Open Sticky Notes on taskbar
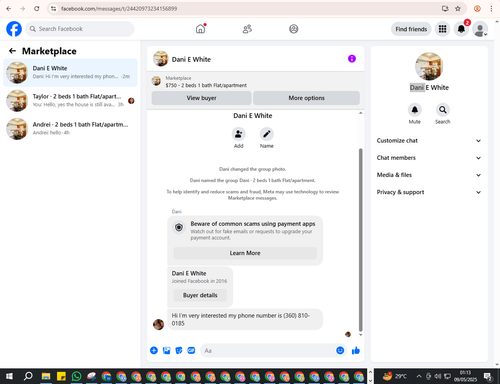The image size is (500, 384). pos(61,376)
